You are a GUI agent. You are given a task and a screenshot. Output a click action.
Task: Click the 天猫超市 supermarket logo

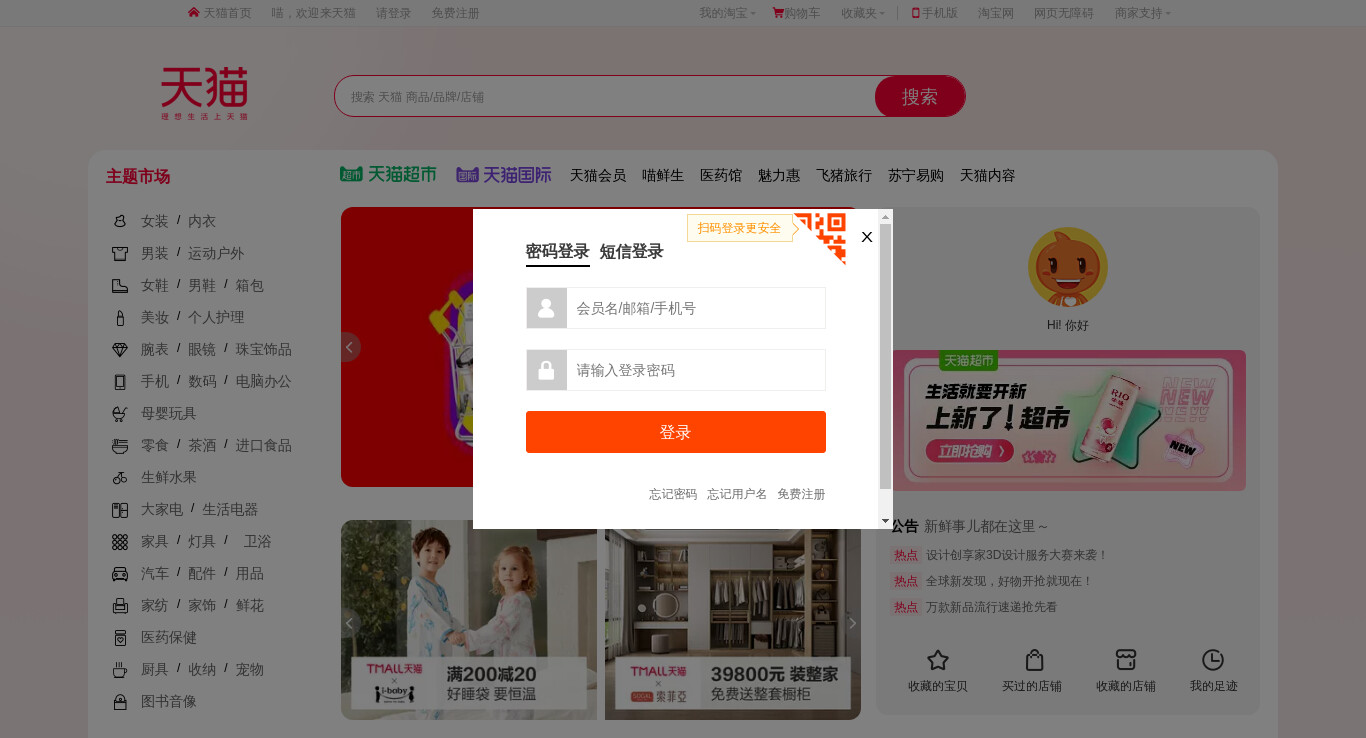point(388,174)
